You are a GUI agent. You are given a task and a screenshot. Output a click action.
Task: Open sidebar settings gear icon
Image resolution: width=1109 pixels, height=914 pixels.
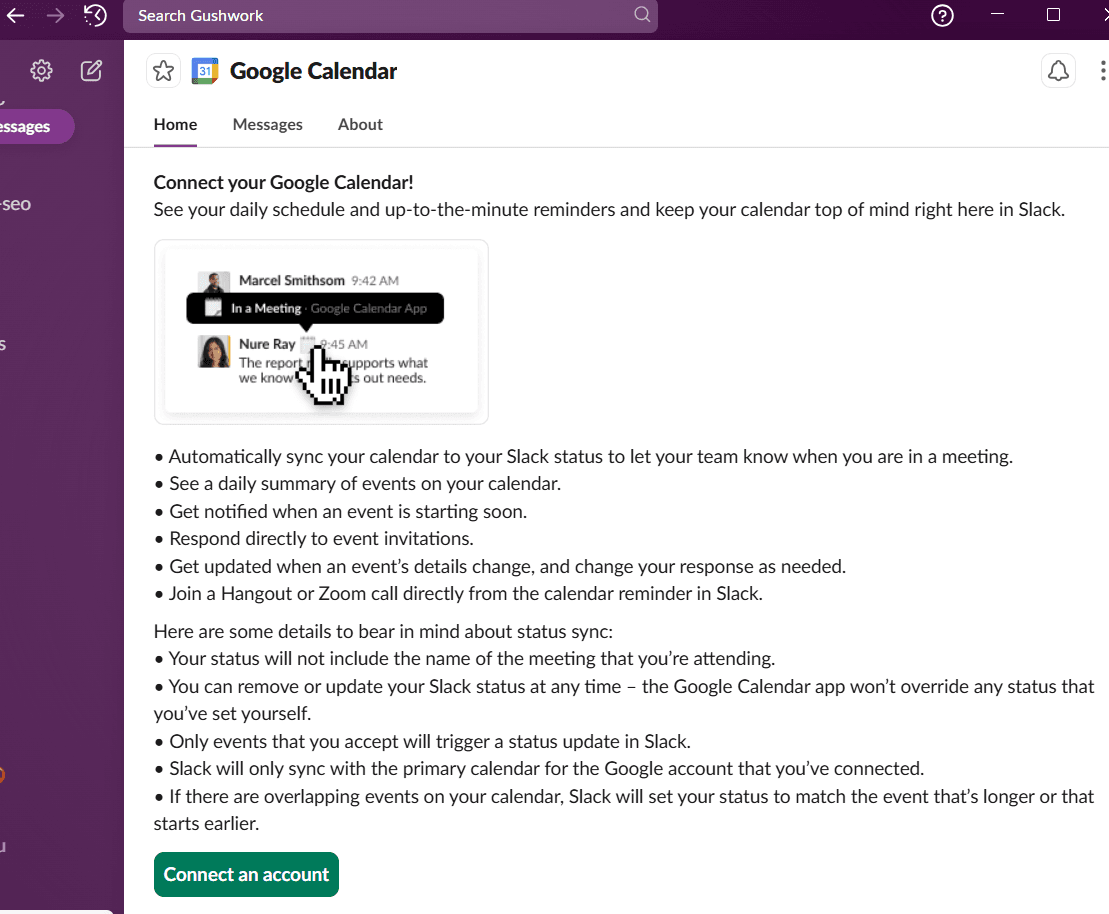[41, 70]
